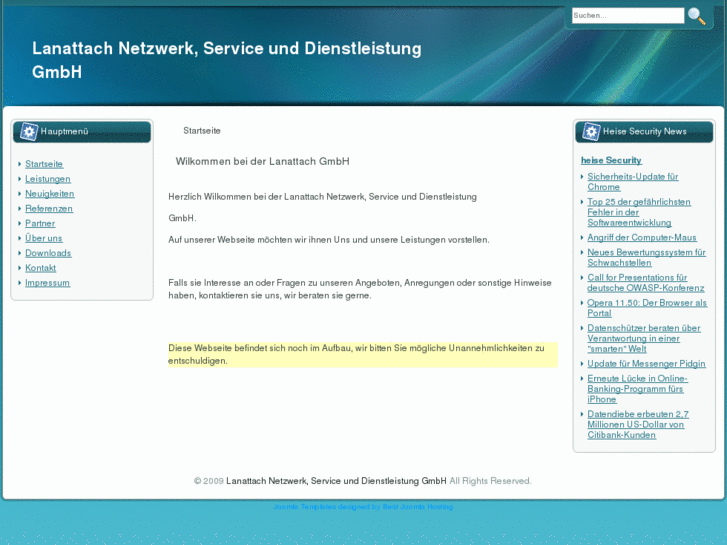Viewport: 727px width, 545px height.
Task: Read Angriff der Computer-Maus article
Action: (641, 238)
